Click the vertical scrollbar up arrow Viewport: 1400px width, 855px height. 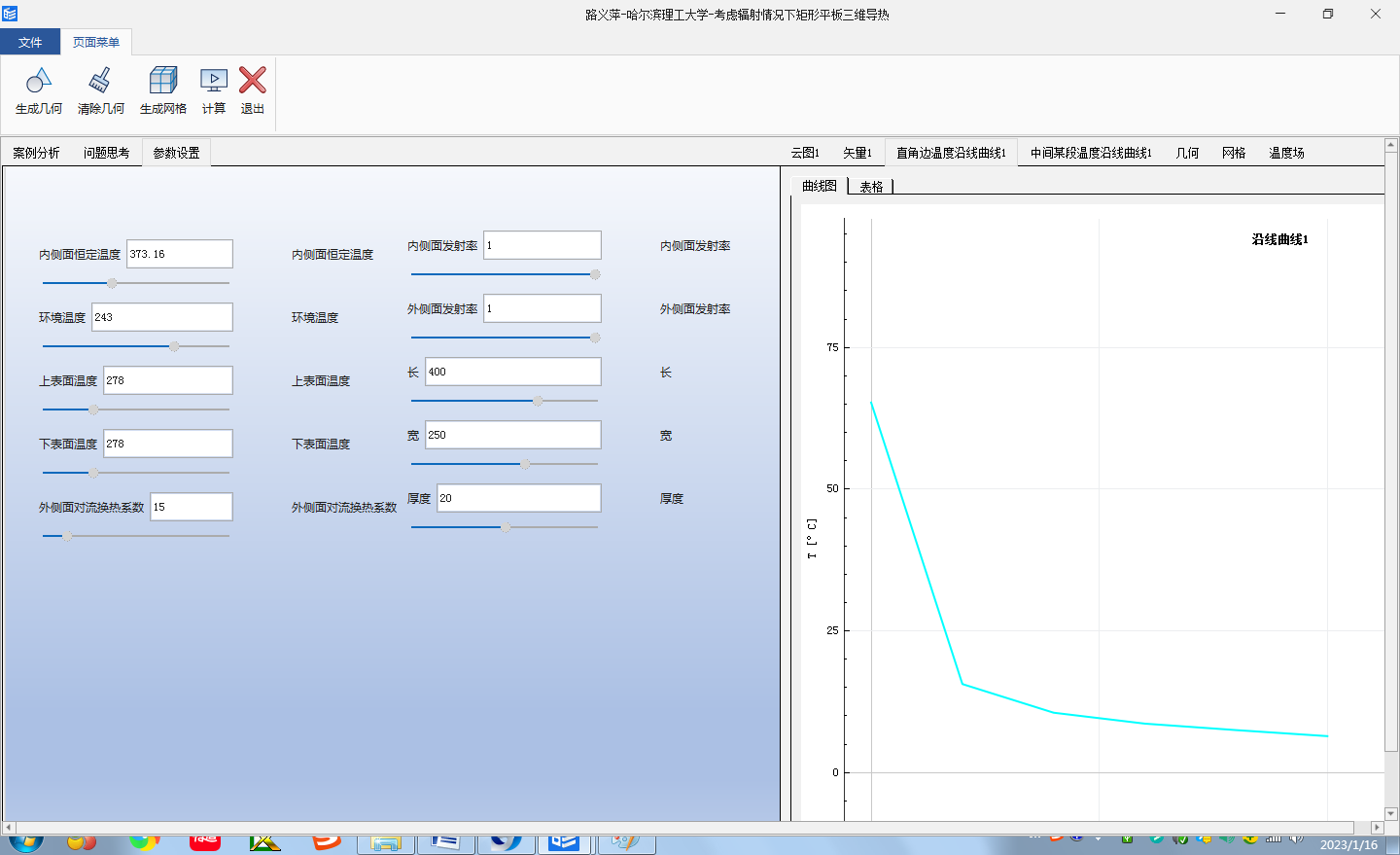[1391, 146]
